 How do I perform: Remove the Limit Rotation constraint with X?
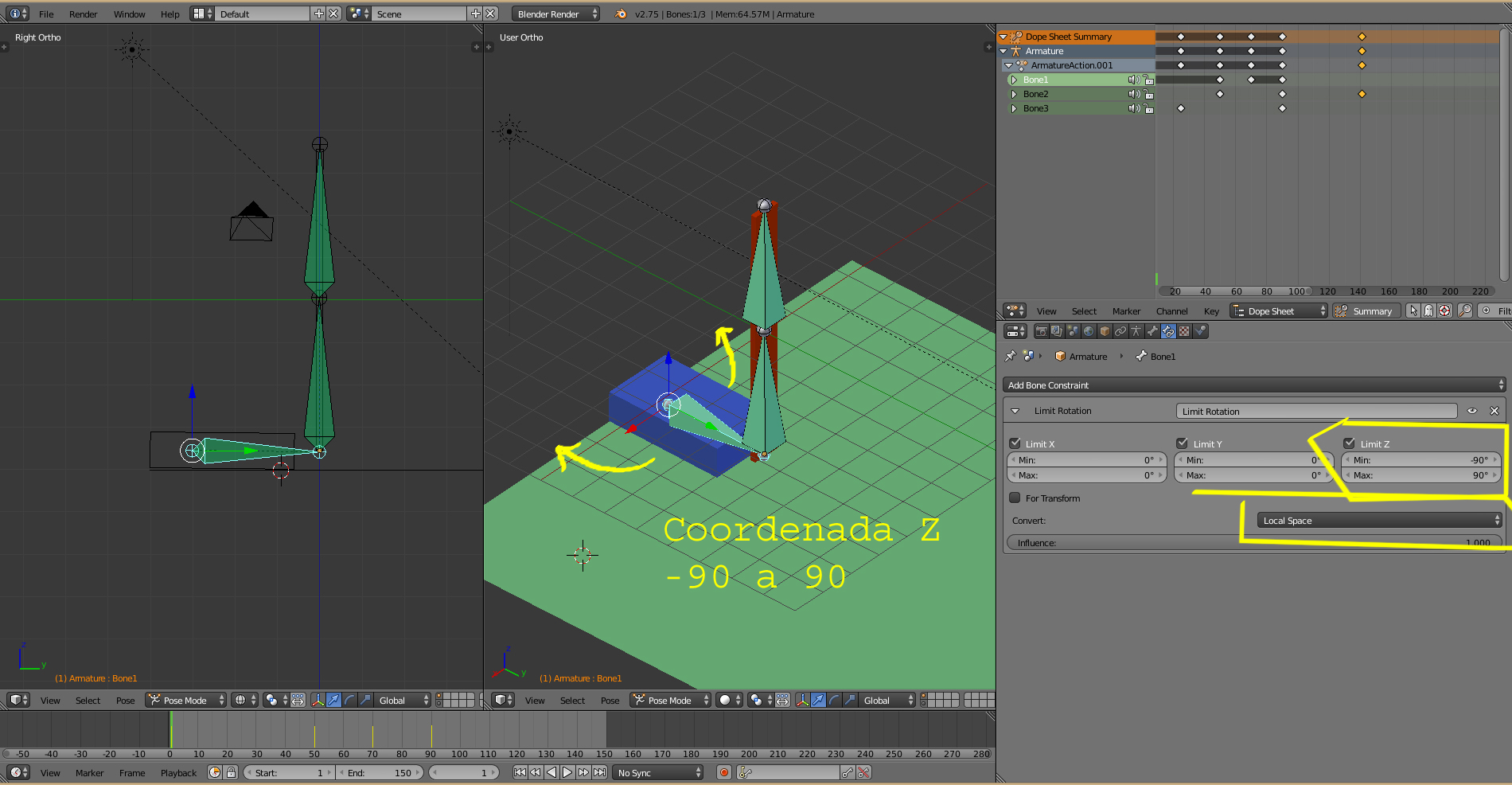[1494, 411]
